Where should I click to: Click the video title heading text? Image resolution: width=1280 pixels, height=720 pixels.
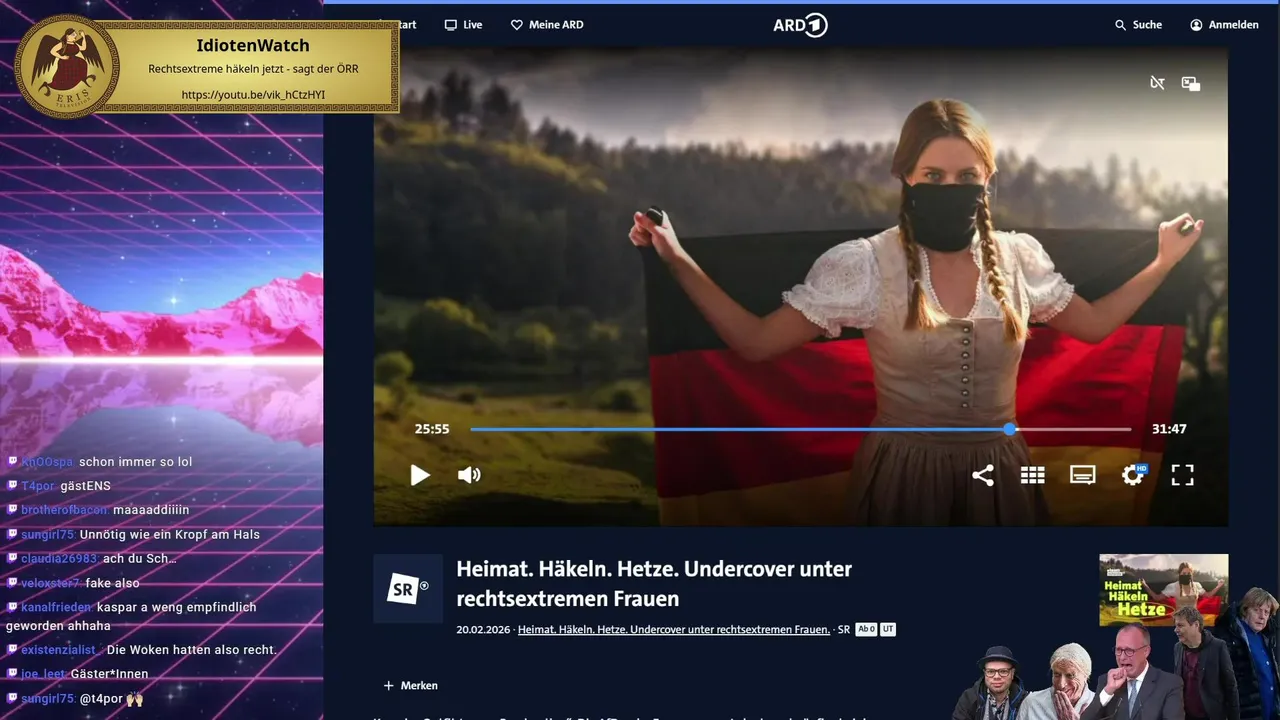(654, 584)
